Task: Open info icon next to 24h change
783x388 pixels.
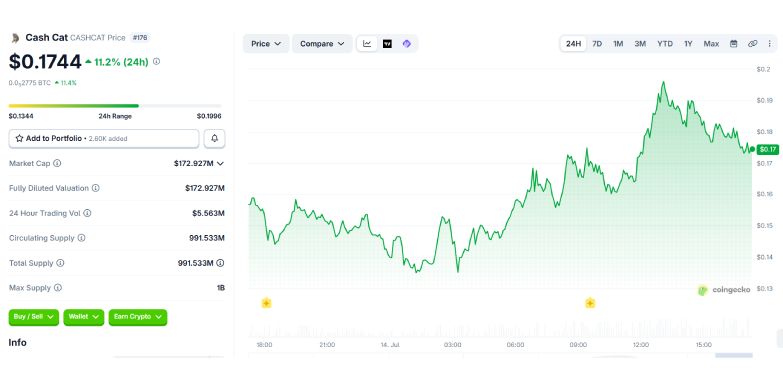Action: click(x=156, y=61)
